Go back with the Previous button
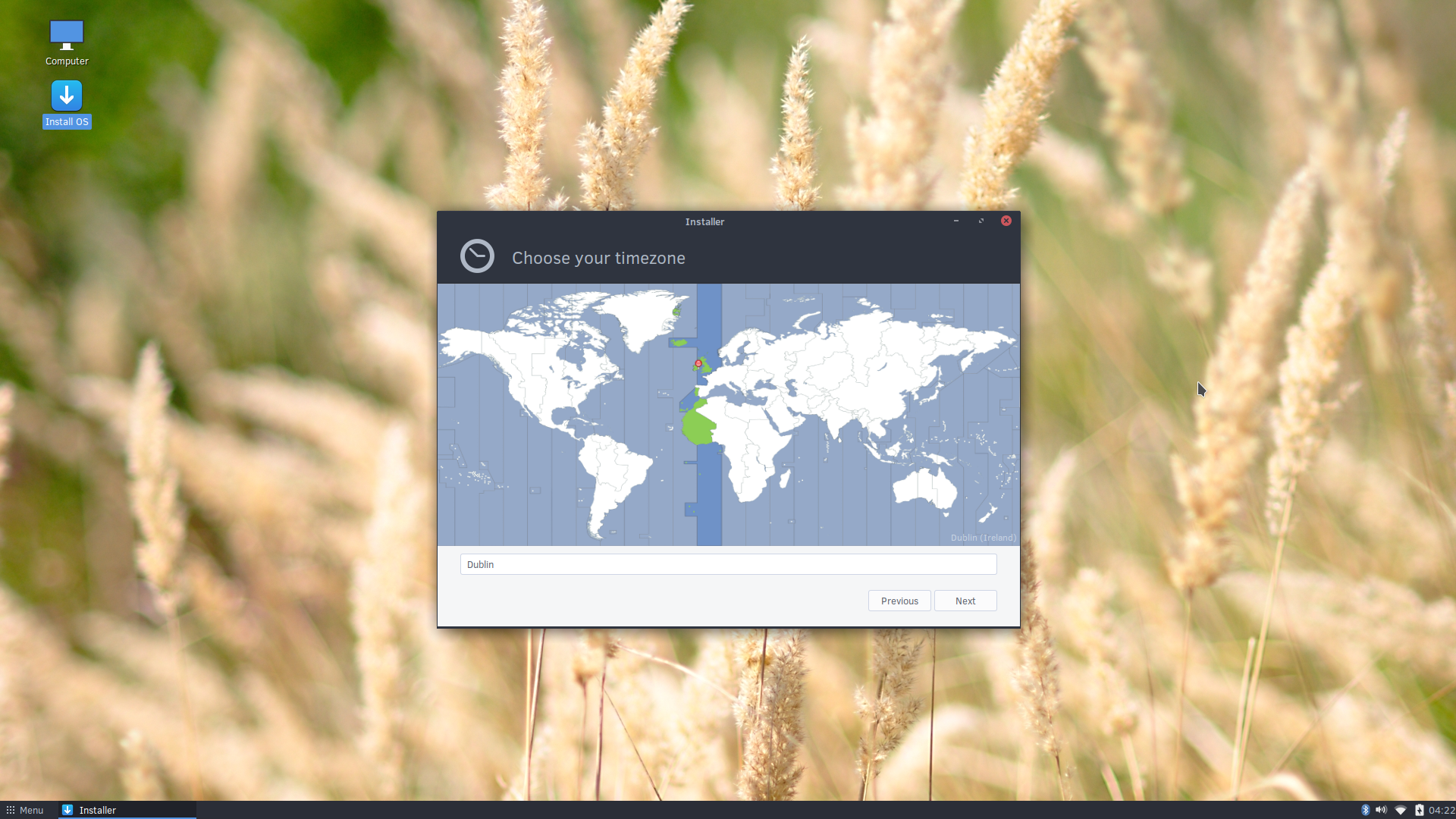This screenshot has height=819, width=1456. [x=899, y=601]
